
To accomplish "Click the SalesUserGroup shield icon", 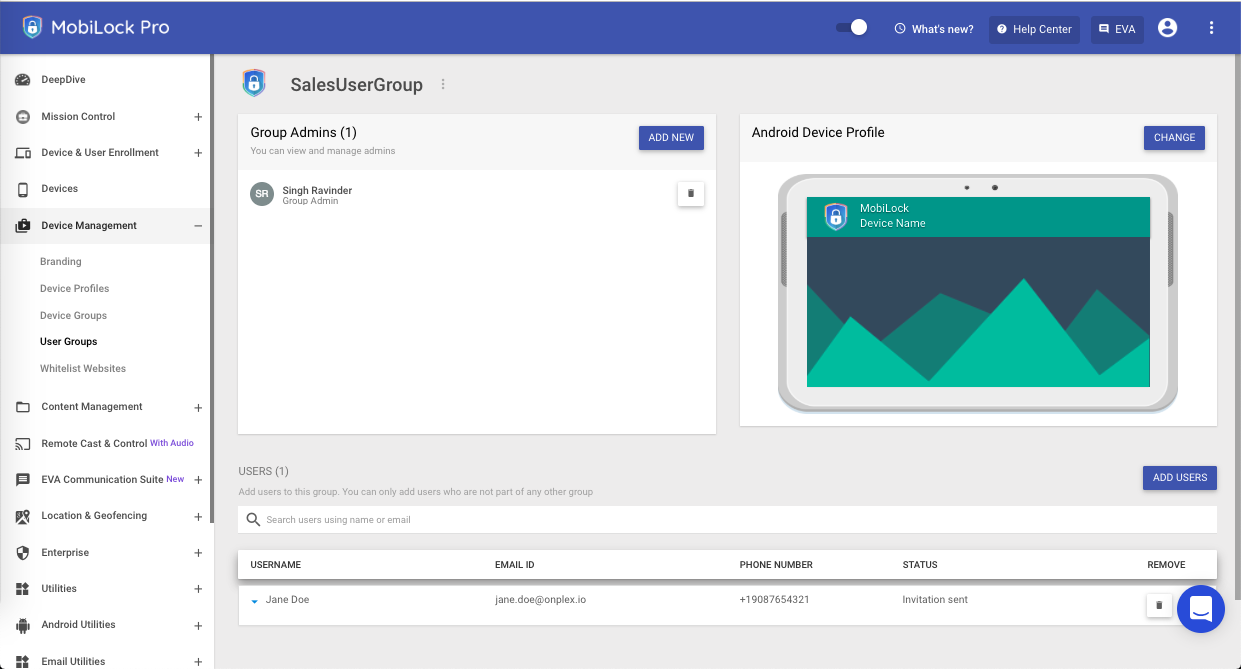I will (254, 83).
